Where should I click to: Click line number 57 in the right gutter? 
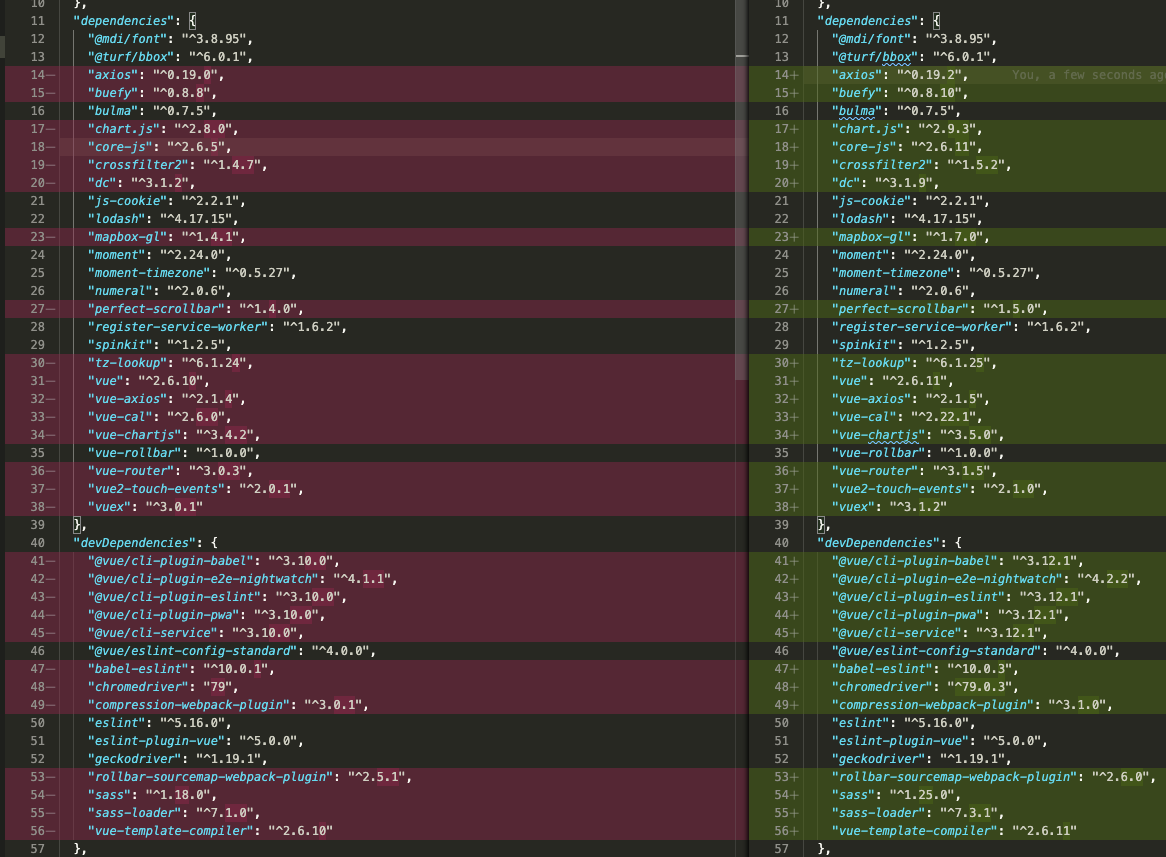783,848
